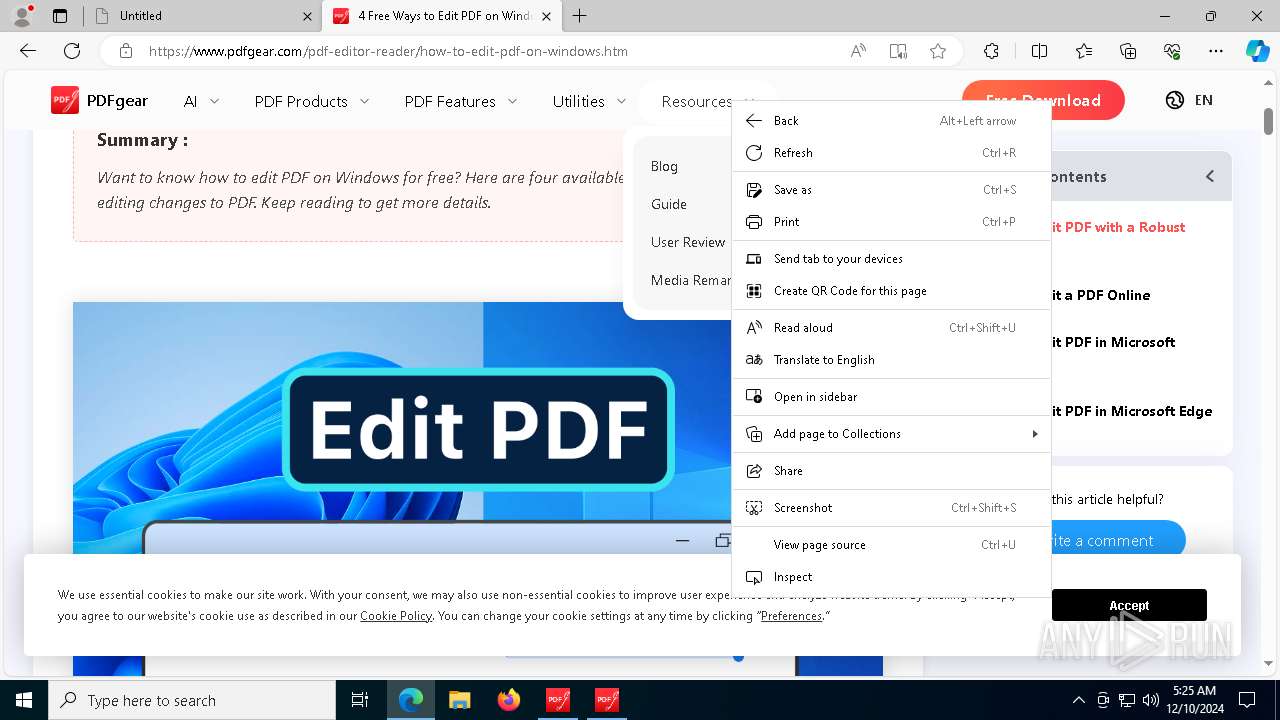The height and width of the screenshot is (720, 1280).
Task: Select Save as in context menu
Action: (892, 190)
